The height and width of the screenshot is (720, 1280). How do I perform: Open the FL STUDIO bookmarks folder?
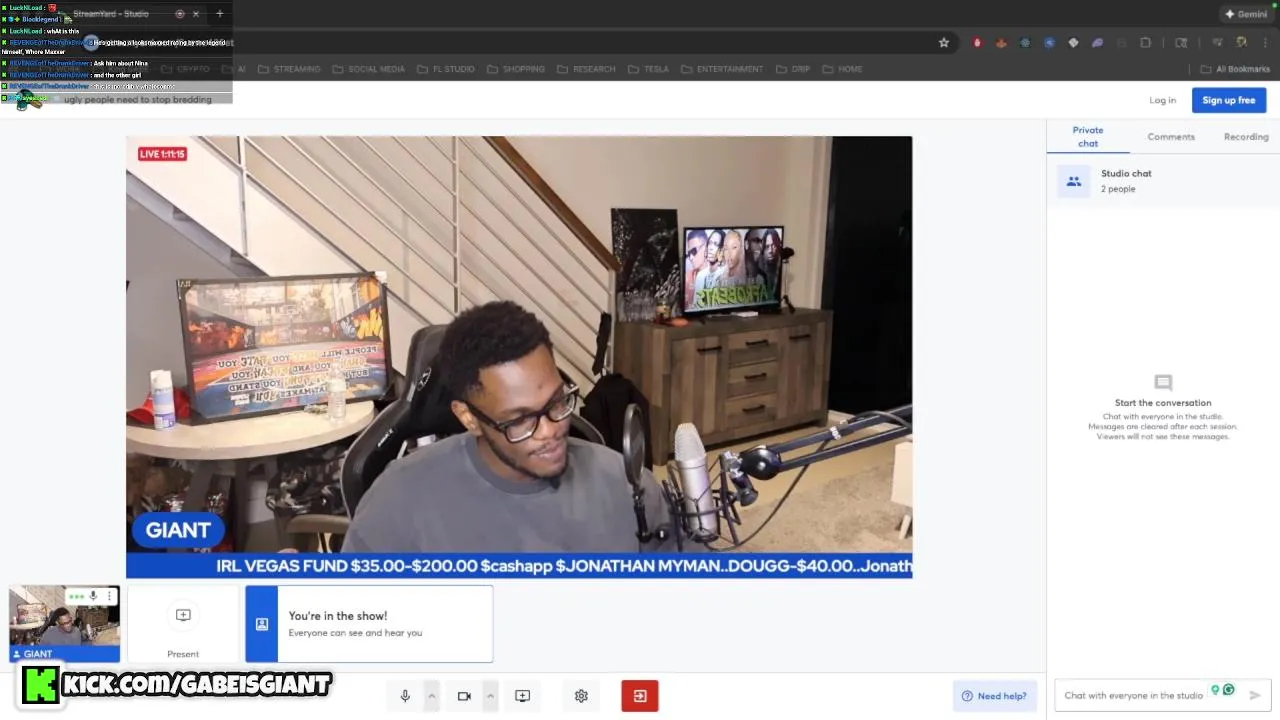pos(446,69)
